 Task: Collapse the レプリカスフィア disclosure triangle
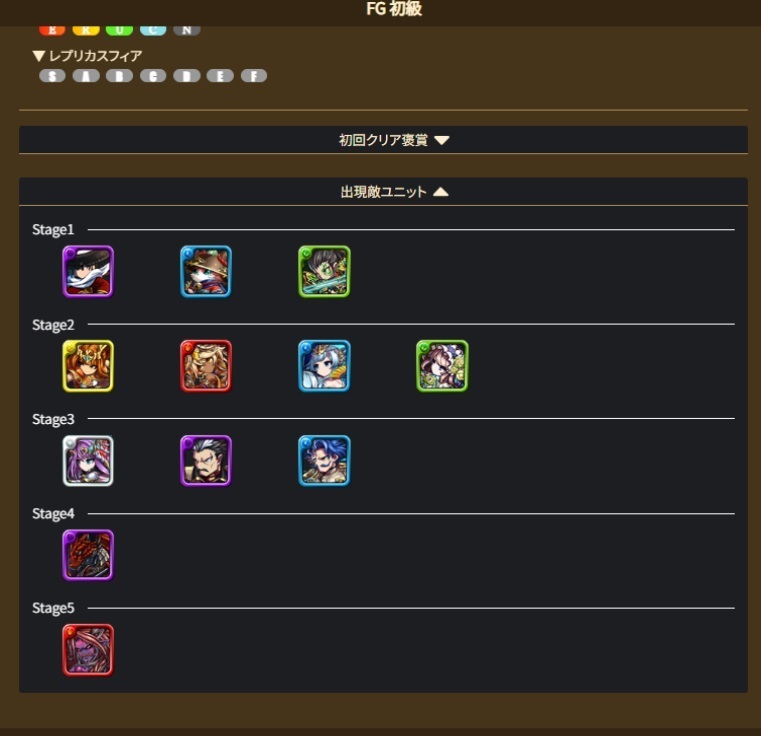(39, 56)
